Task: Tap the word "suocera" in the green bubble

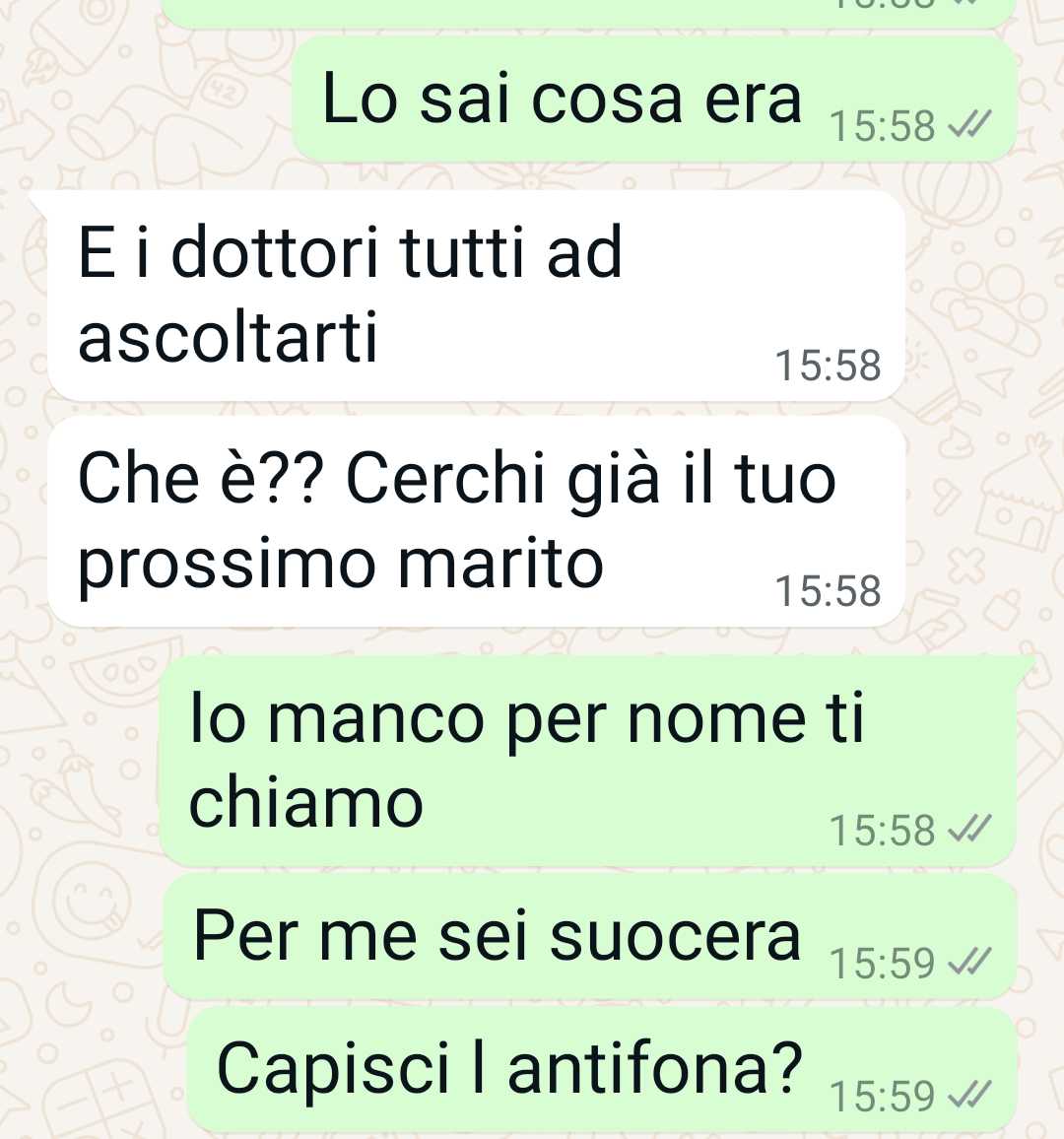Action: point(676,936)
